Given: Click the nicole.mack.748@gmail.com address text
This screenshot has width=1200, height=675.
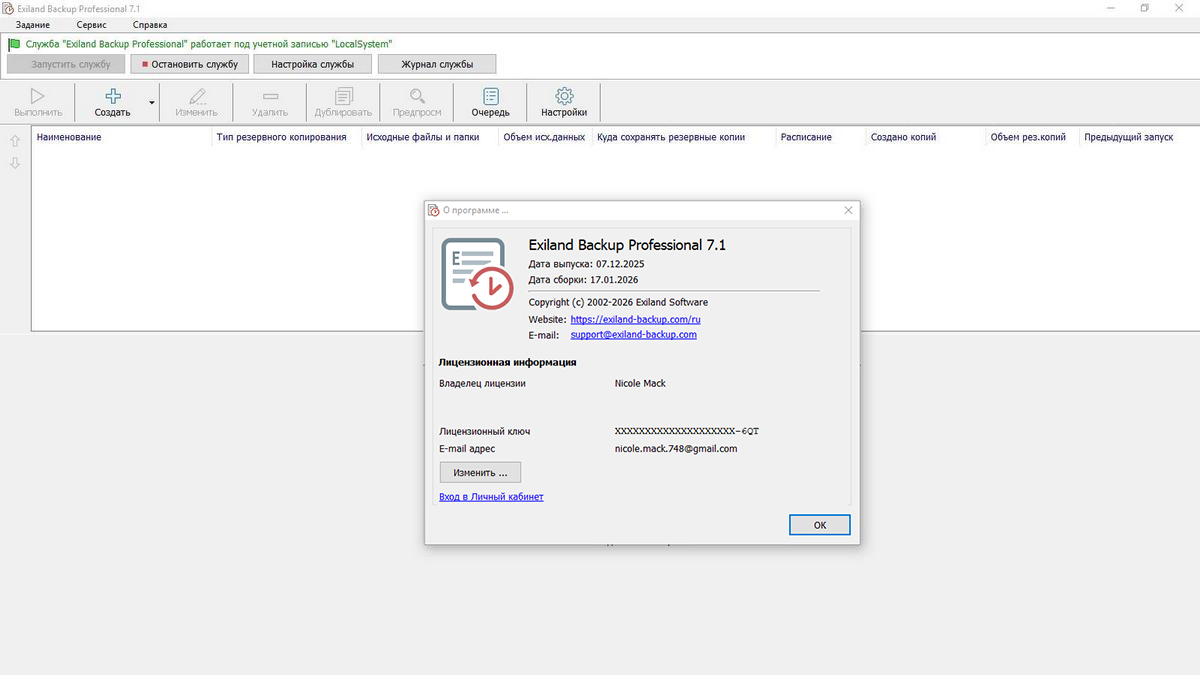Looking at the screenshot, I should [676, 449].
